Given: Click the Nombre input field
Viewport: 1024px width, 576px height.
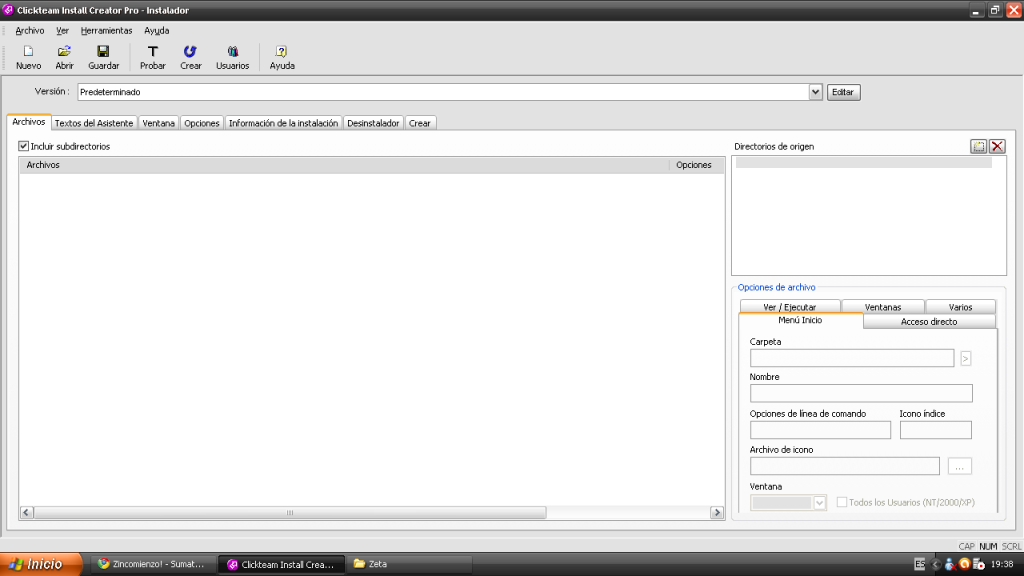Looking at the screenshot, I should (861, 393).
